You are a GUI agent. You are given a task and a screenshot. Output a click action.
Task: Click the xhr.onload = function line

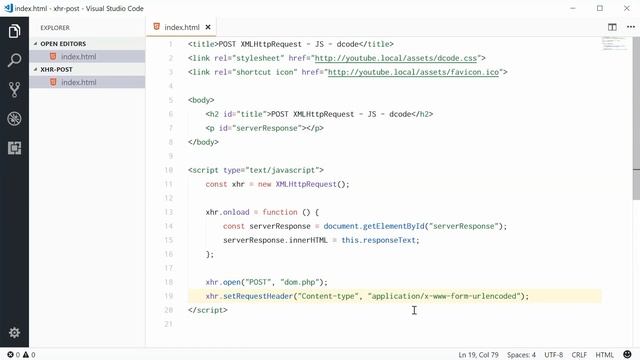(x=262, y=212)
